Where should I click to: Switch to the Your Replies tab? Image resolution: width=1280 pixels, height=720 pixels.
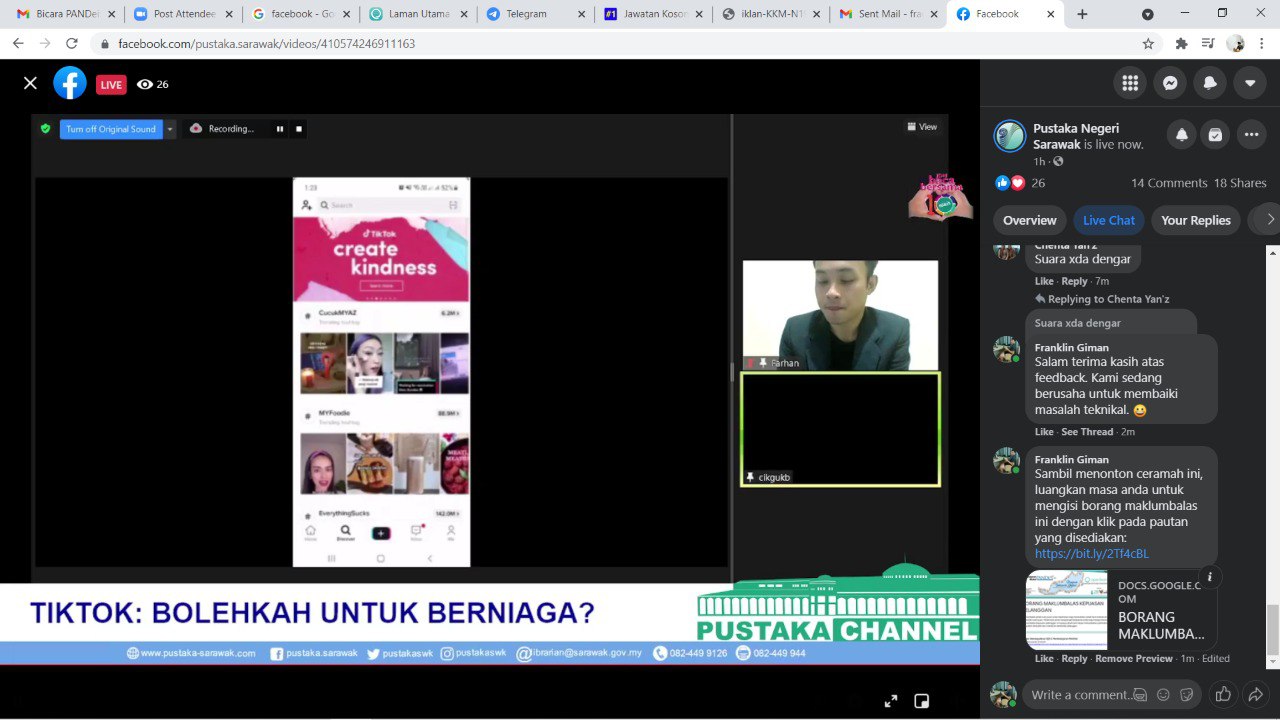(1196, 220)
